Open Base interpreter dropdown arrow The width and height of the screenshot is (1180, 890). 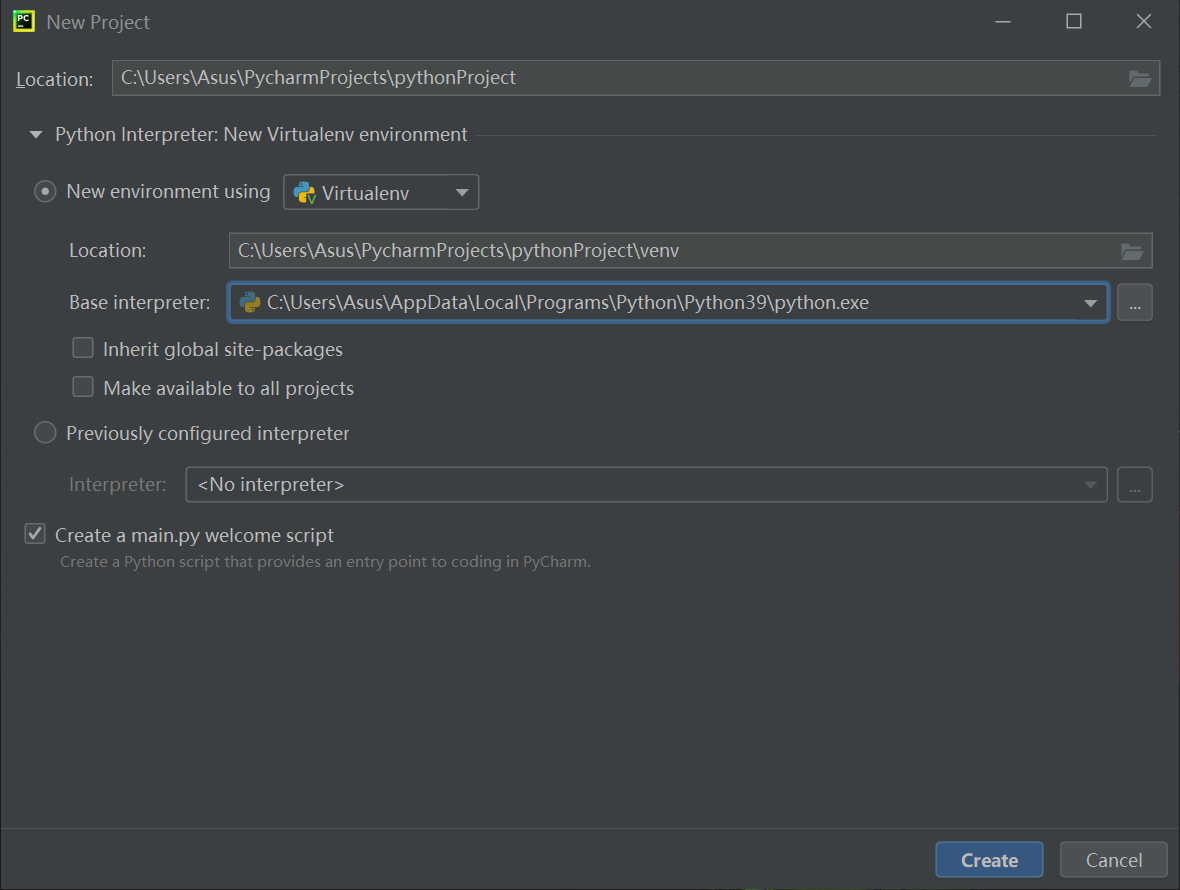point(1090,303)
